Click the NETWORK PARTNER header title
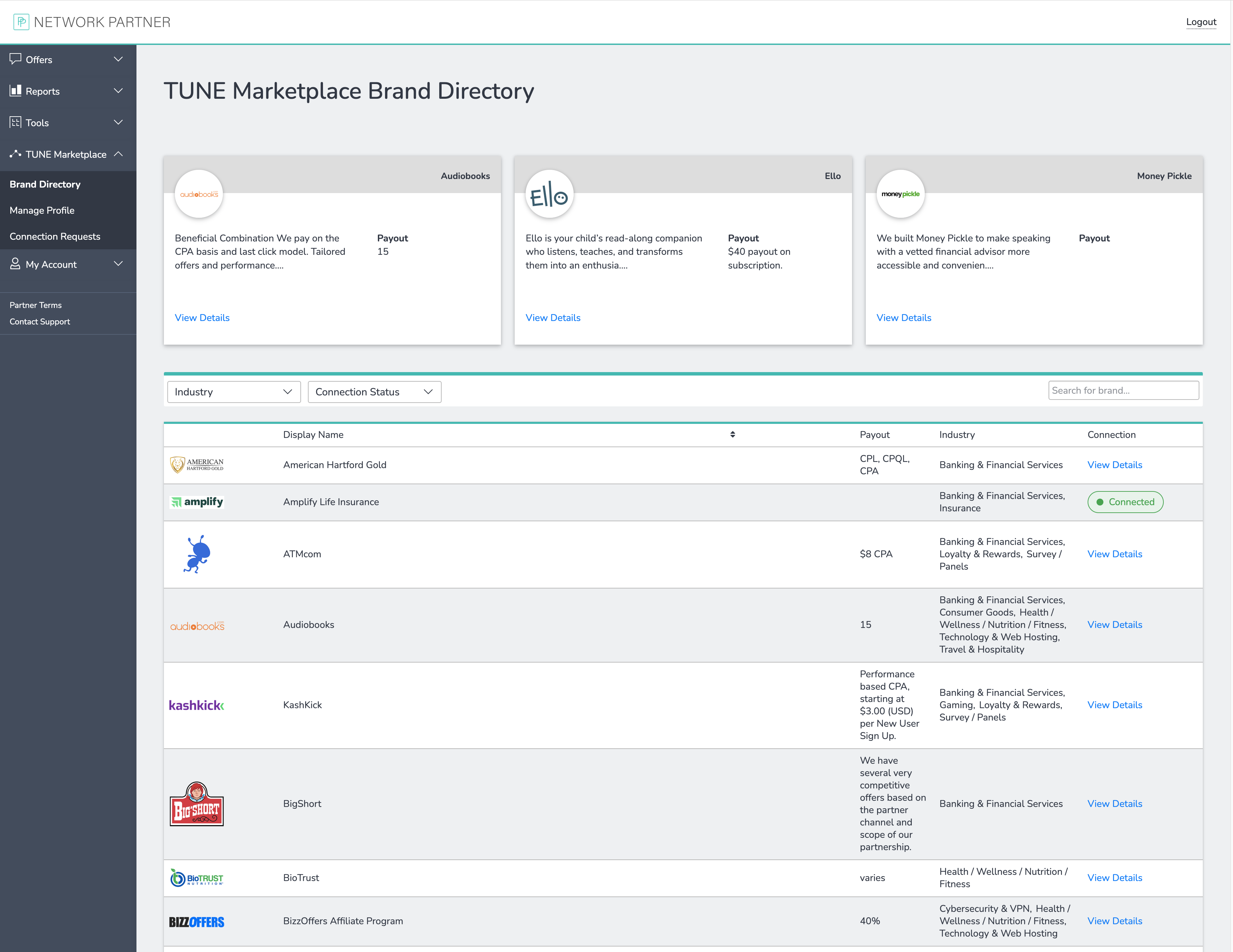Viewport: 1233px width, 952px height. (x=102, y=22)
